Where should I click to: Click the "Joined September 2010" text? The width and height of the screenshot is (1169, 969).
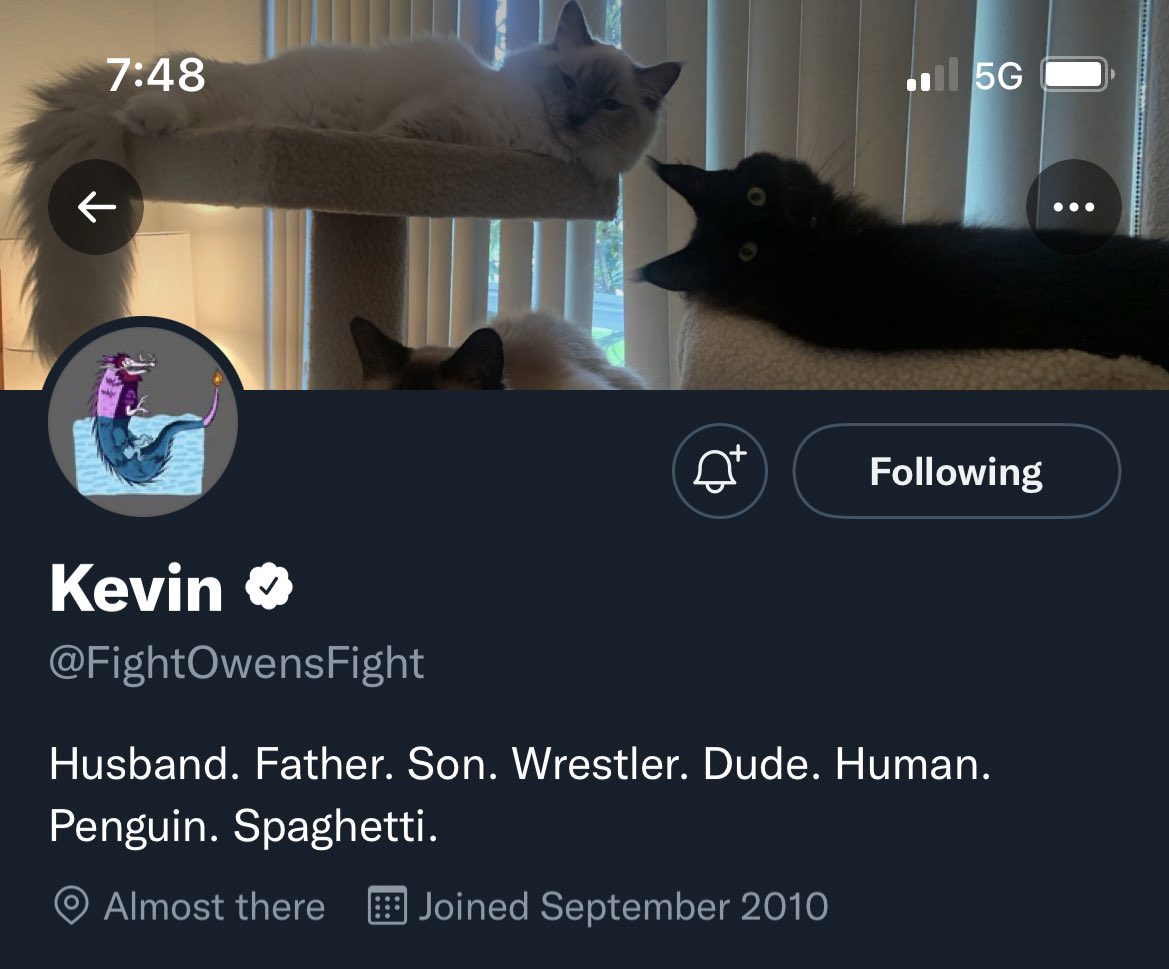tap(623, 906)
